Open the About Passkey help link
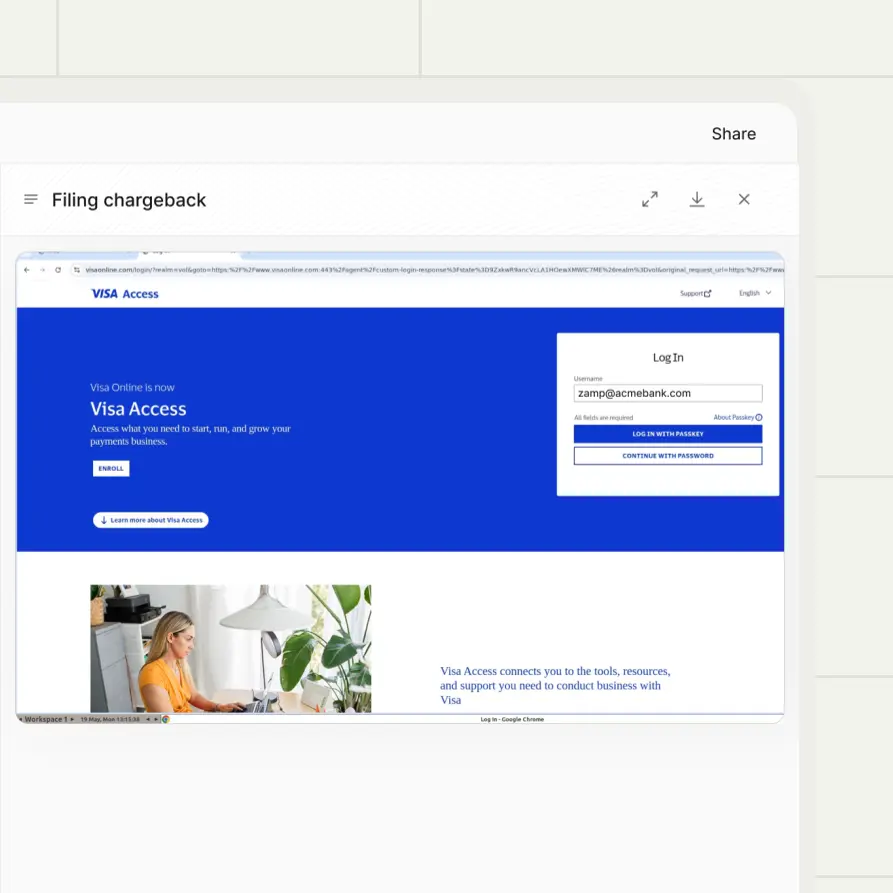 pyautogui.click(x=737, y=418)
